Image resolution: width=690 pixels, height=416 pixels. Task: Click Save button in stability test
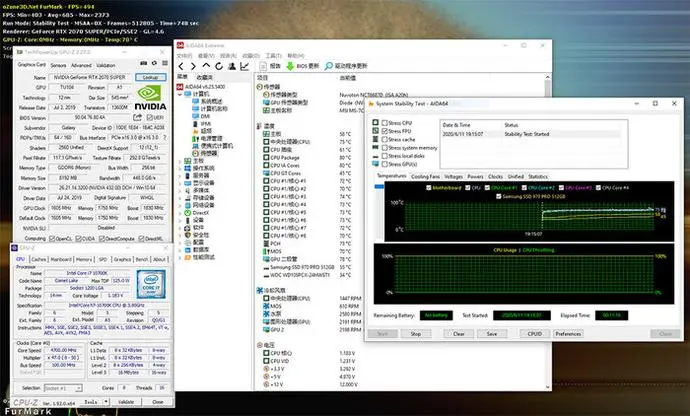(492, 334)
